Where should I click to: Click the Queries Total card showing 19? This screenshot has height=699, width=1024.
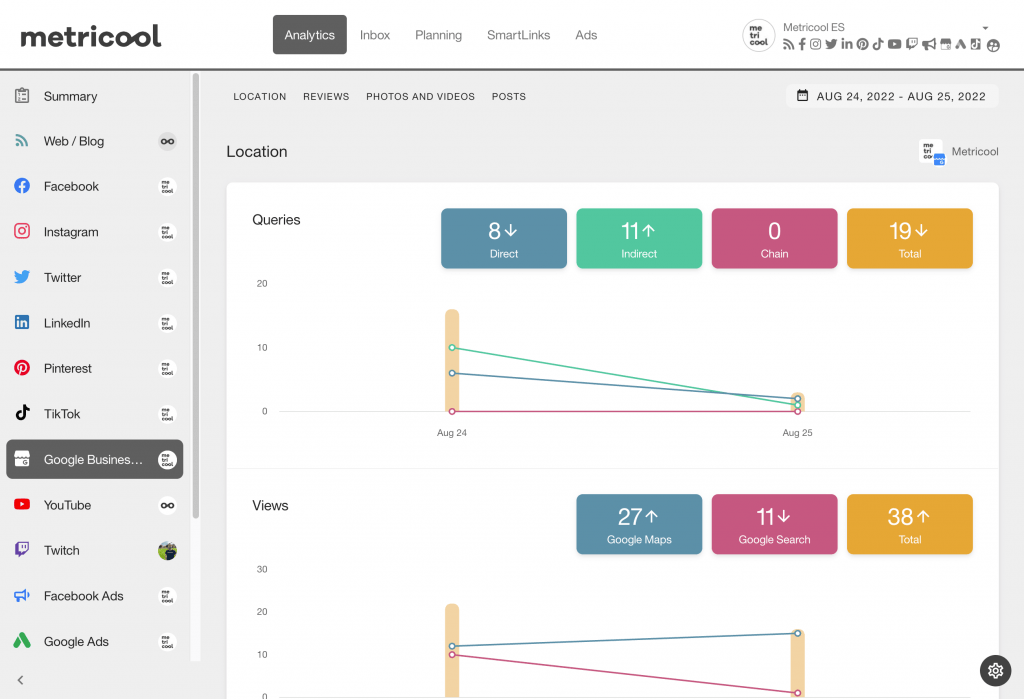tap(910, 238)
